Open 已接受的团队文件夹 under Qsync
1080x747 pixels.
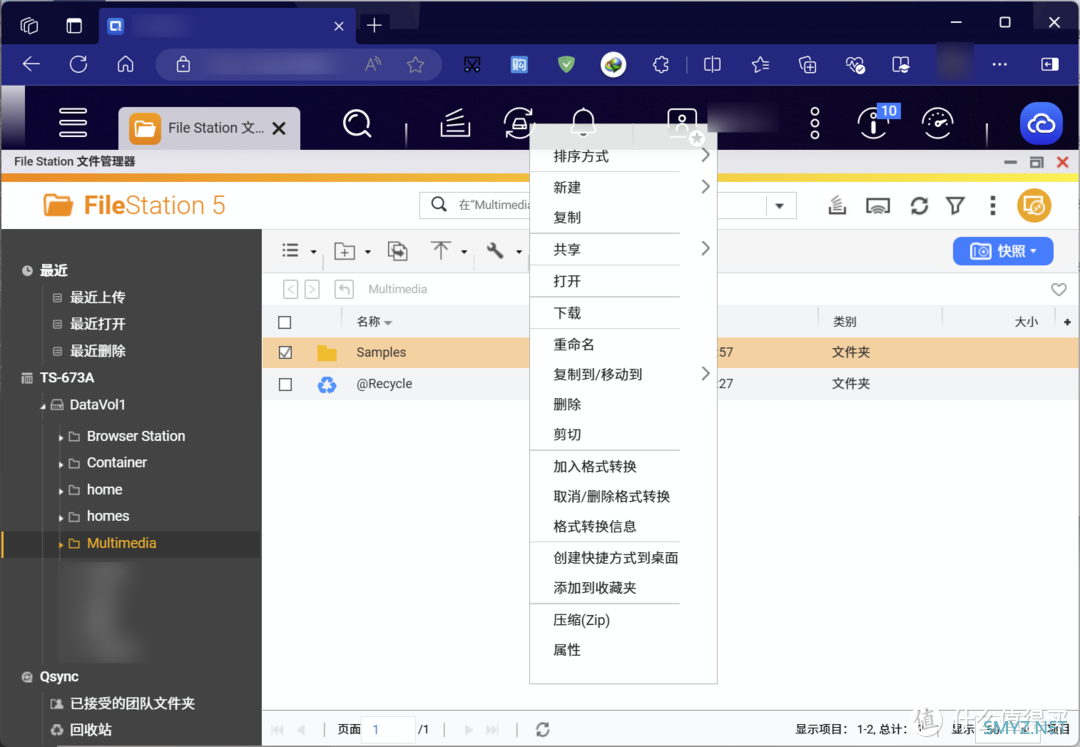tap(132, 704)
